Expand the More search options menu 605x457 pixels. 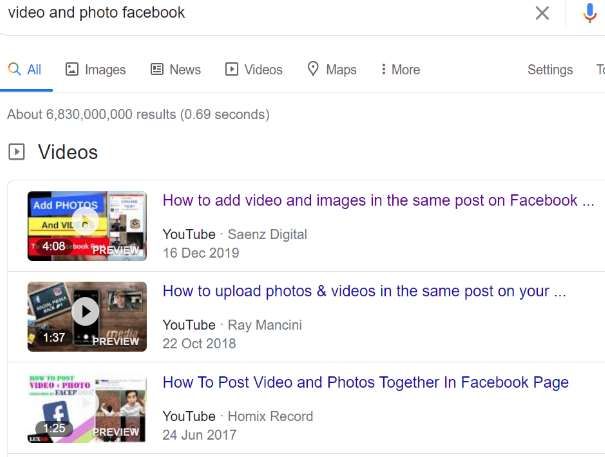pos(400,69)
